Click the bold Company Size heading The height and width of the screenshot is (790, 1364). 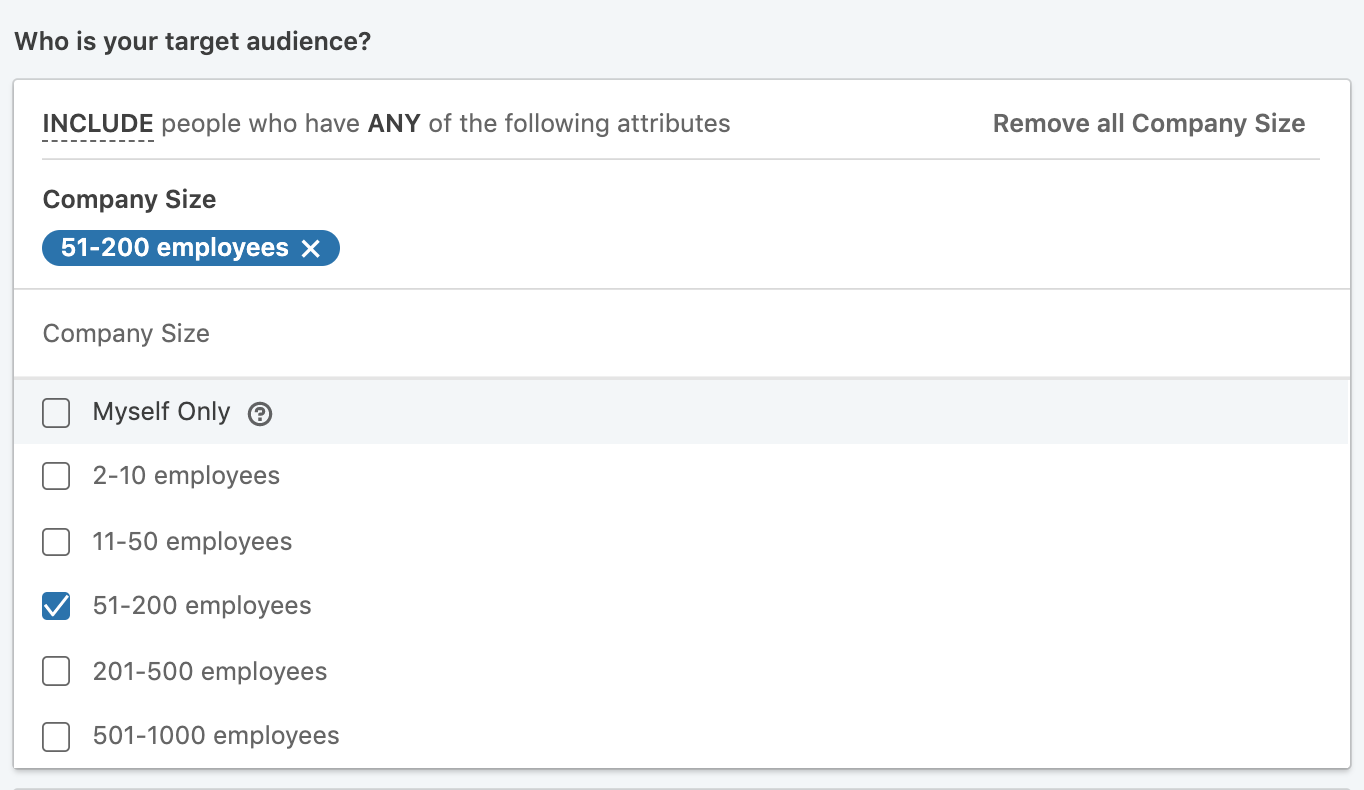[x=129, y=200]
